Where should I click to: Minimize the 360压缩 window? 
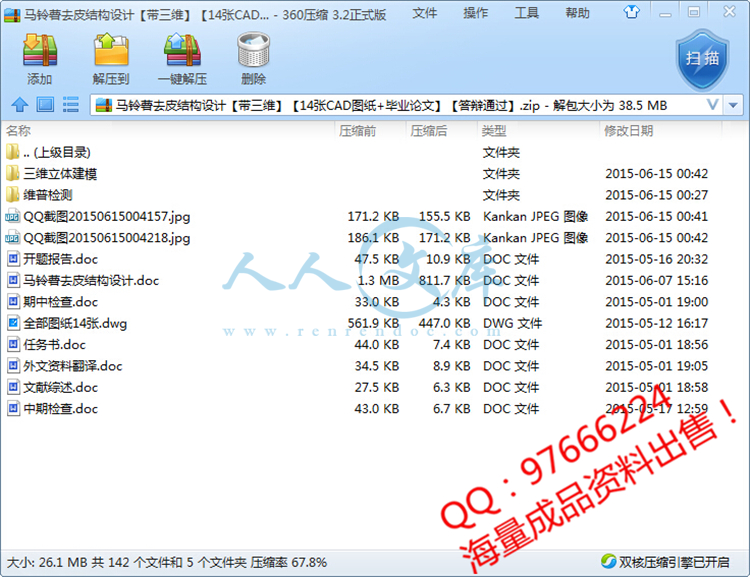click(665, 13)
